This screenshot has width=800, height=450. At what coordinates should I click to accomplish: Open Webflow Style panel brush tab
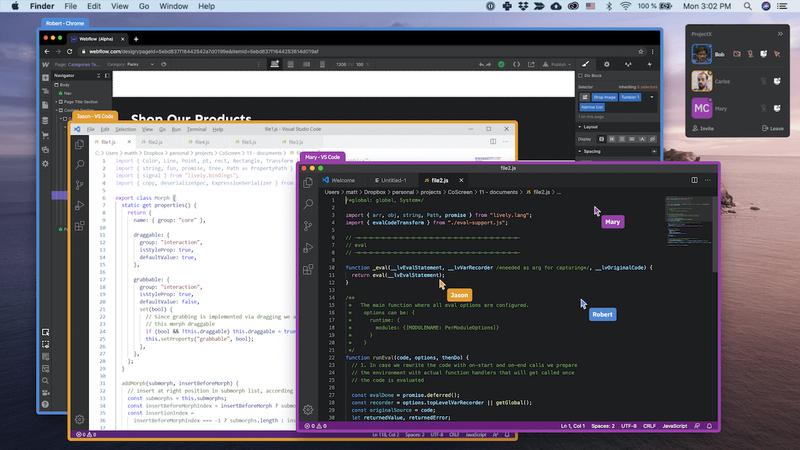(586, 64)
